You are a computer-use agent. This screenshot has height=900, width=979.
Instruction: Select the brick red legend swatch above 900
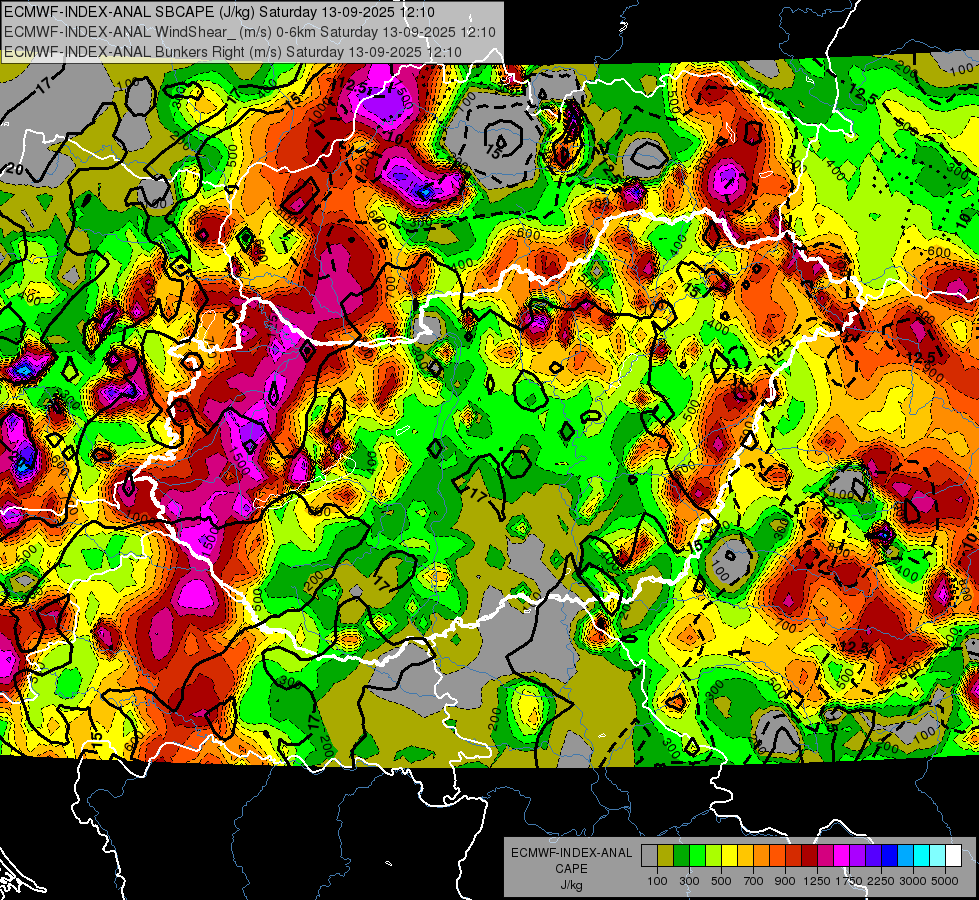pyautogui.click(x=794, y=855)
